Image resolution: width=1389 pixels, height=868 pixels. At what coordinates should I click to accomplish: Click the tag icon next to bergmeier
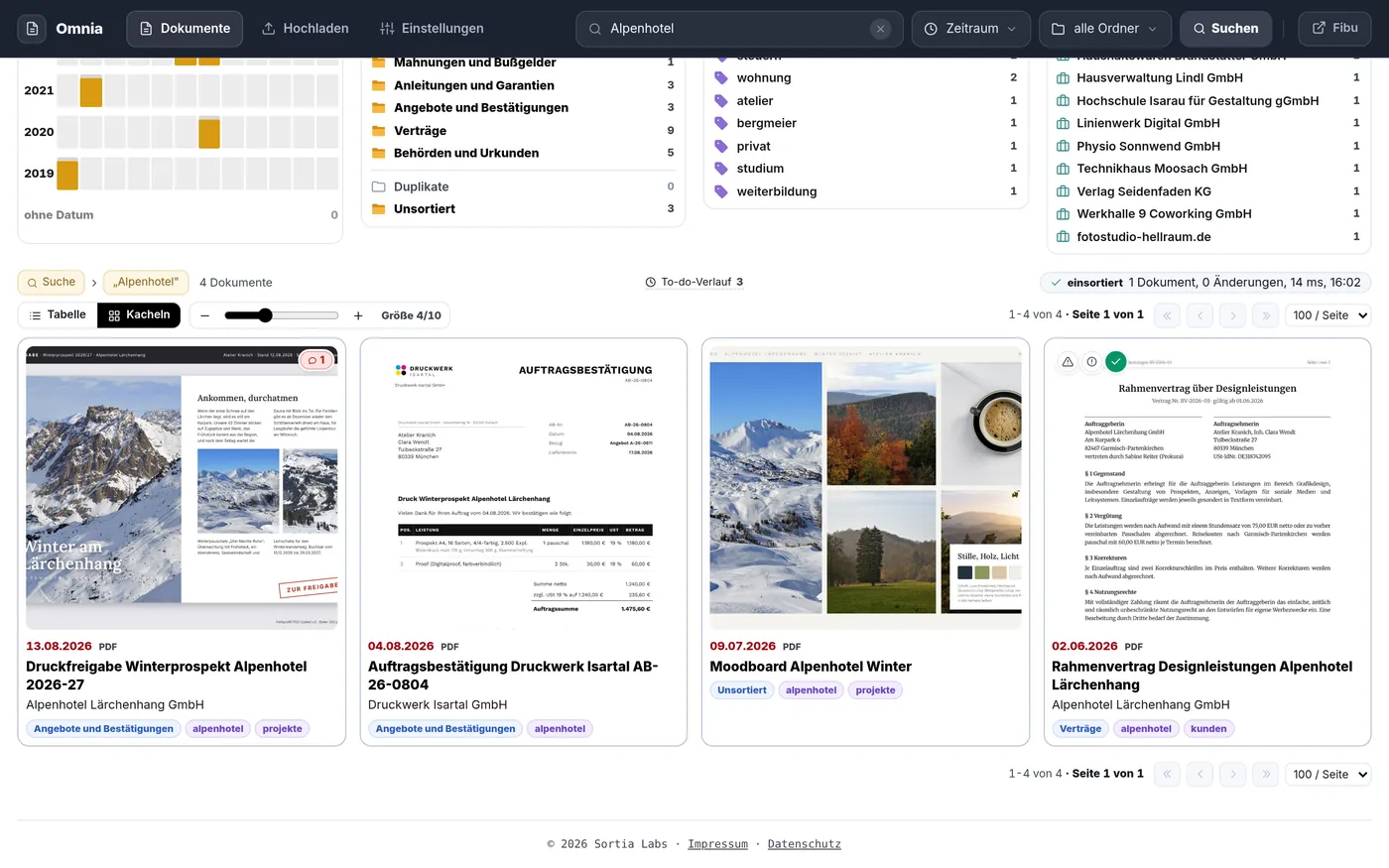721,123
